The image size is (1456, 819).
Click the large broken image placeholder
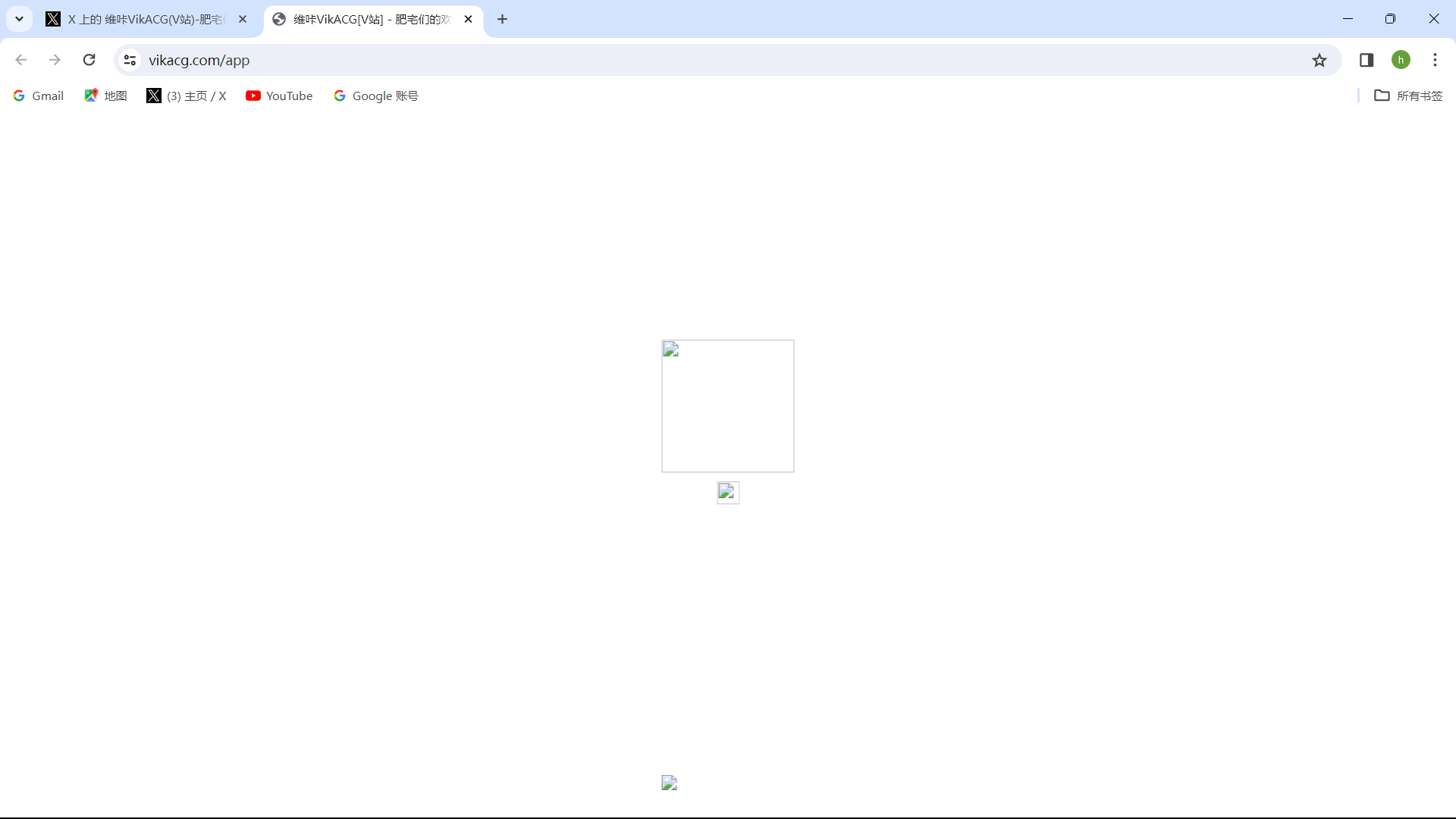[727, 406]
